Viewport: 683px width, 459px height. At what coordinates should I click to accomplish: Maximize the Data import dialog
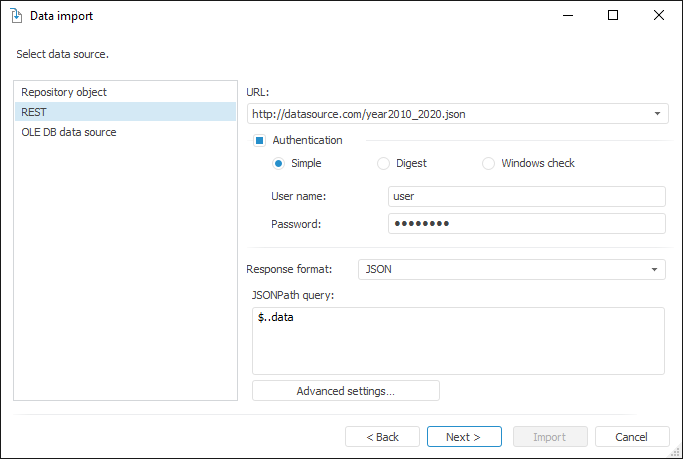point(613,16)
